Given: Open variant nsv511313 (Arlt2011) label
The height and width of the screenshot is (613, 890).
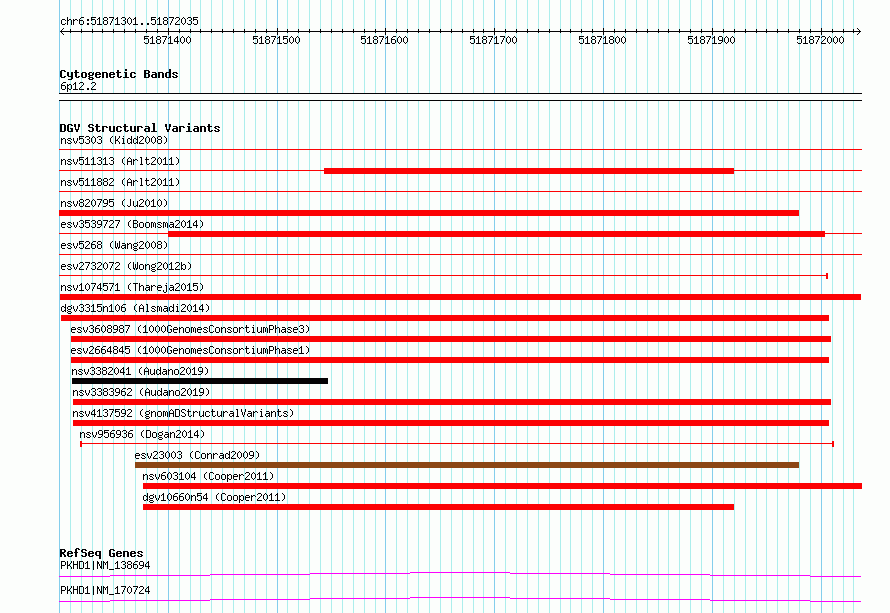Looking at the screenshot, I should click(120, 161).
